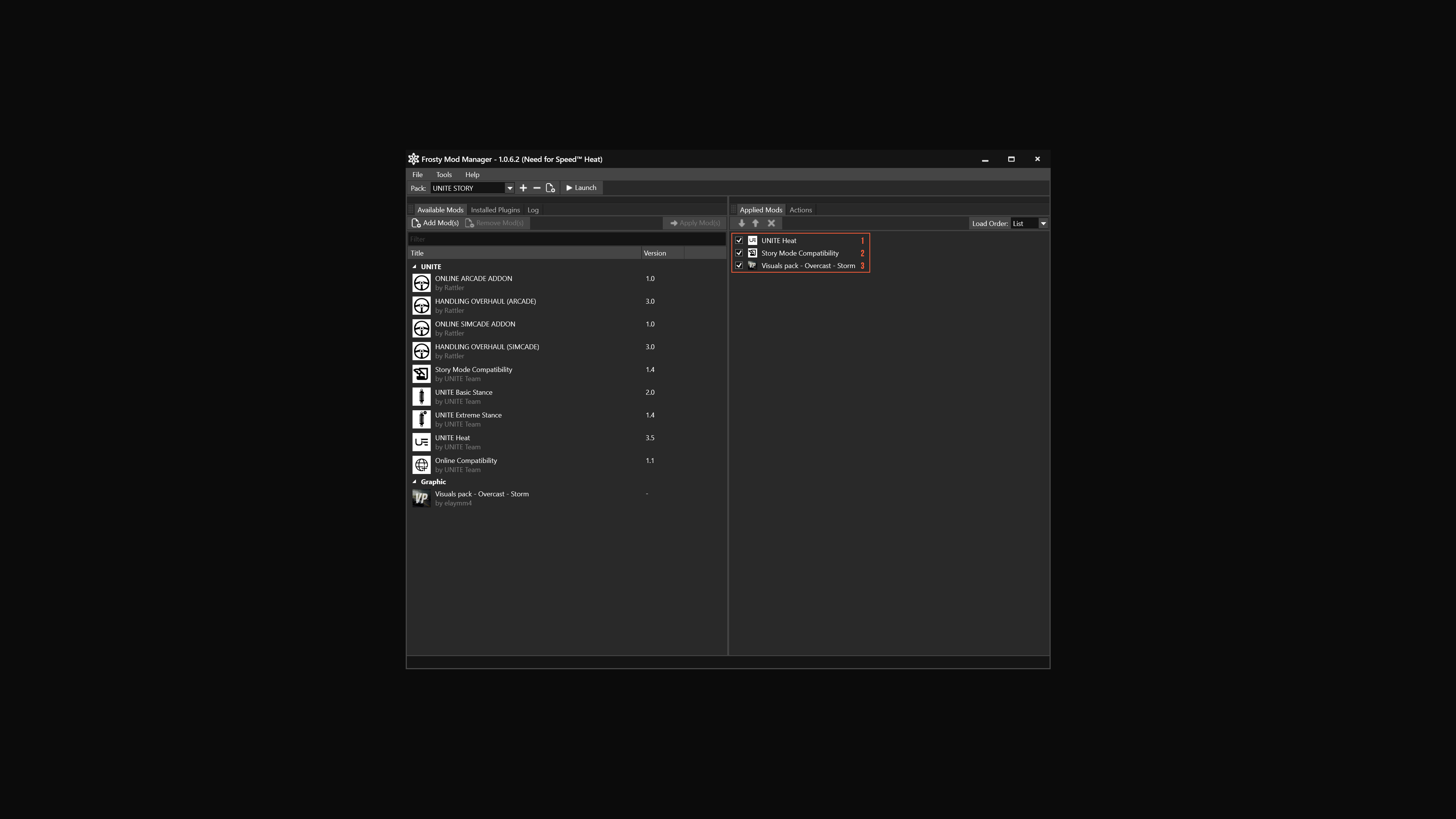
Task: Click ONLINE ARCADE ADDON steering wheel icon
Action: click(421, 282)
